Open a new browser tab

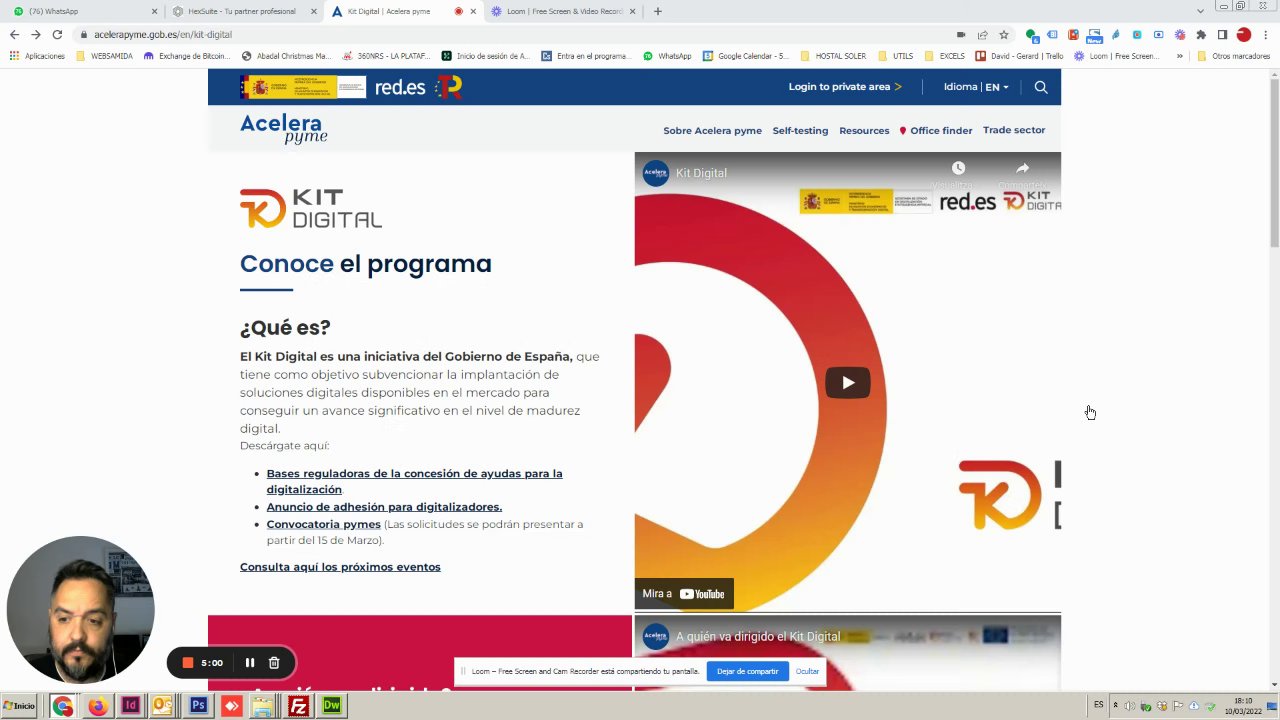pyautogui.click(x=657, y=11)
